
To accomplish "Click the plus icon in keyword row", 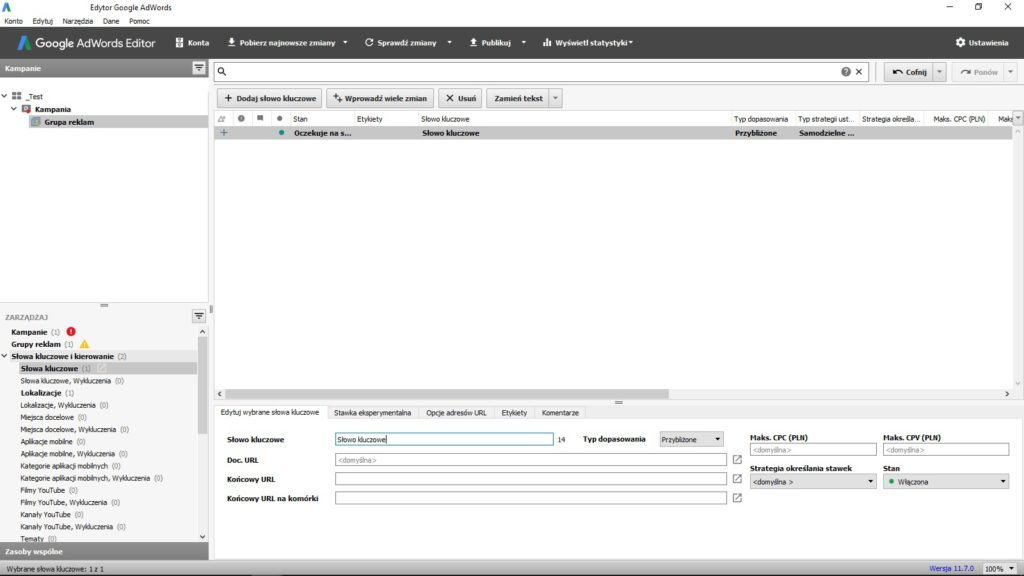I will (224, 133).
